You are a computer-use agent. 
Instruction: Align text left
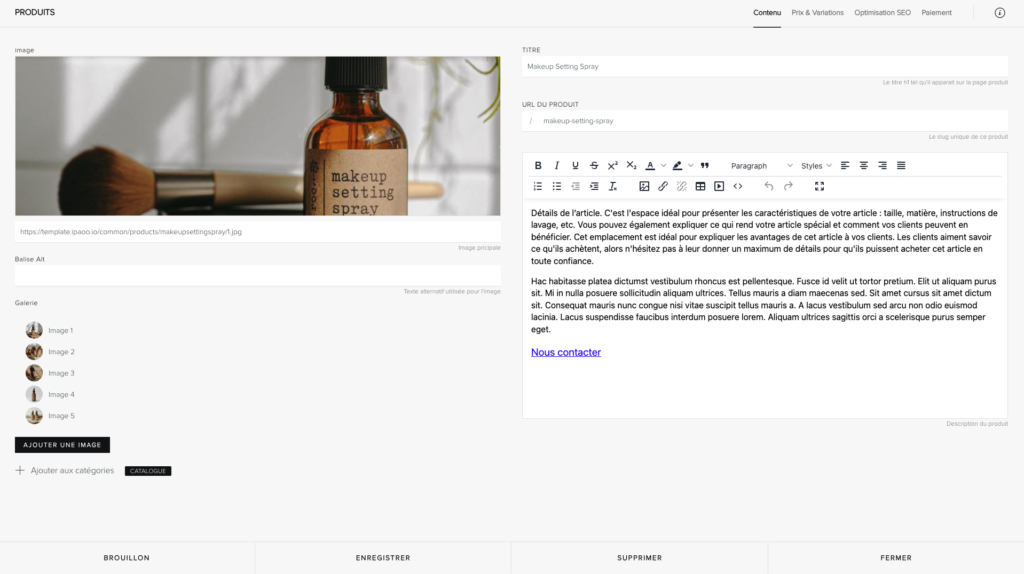(x=845, y=166)
